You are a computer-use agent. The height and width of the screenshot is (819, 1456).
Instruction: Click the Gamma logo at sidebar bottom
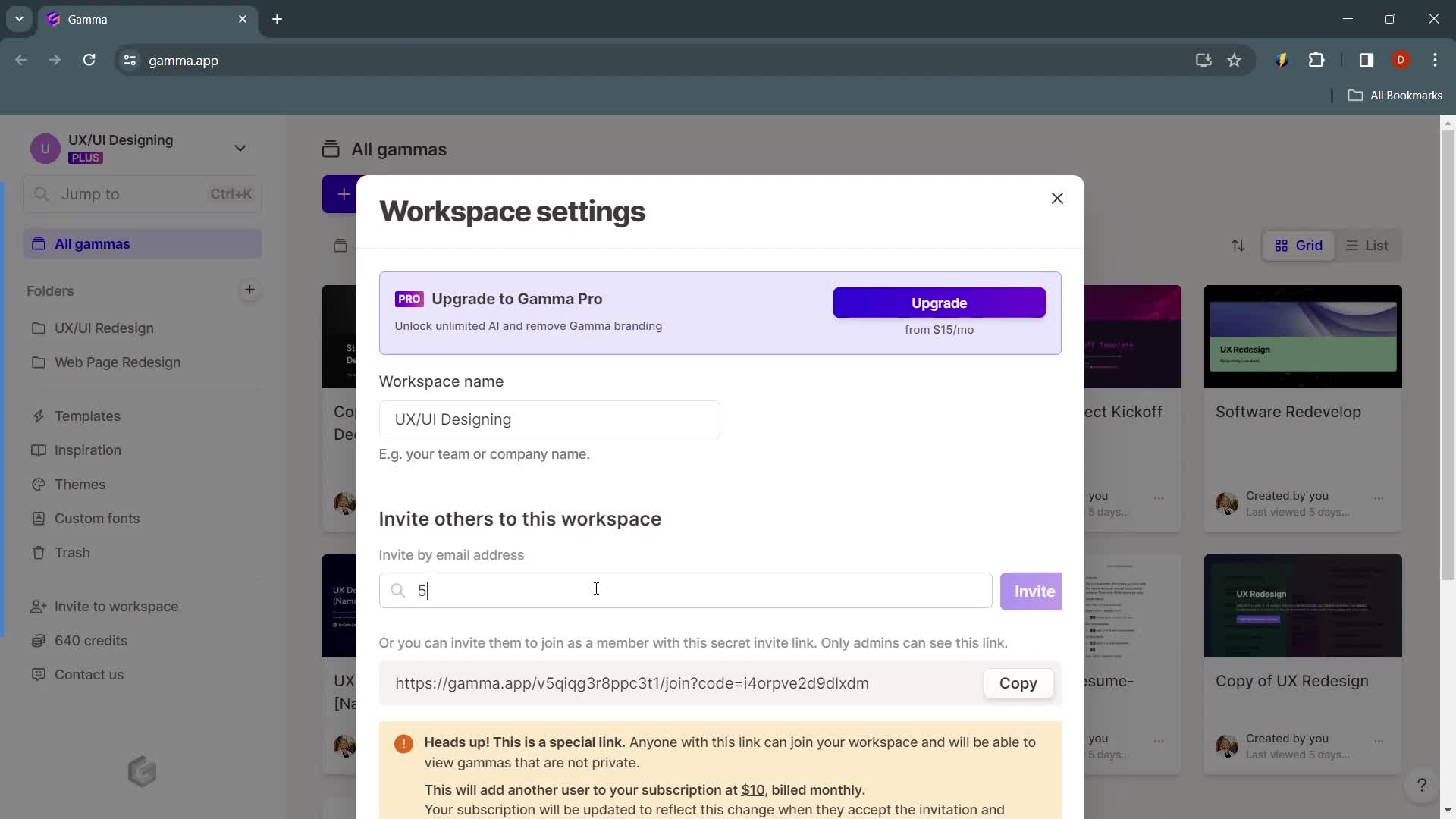coord(142,772)
